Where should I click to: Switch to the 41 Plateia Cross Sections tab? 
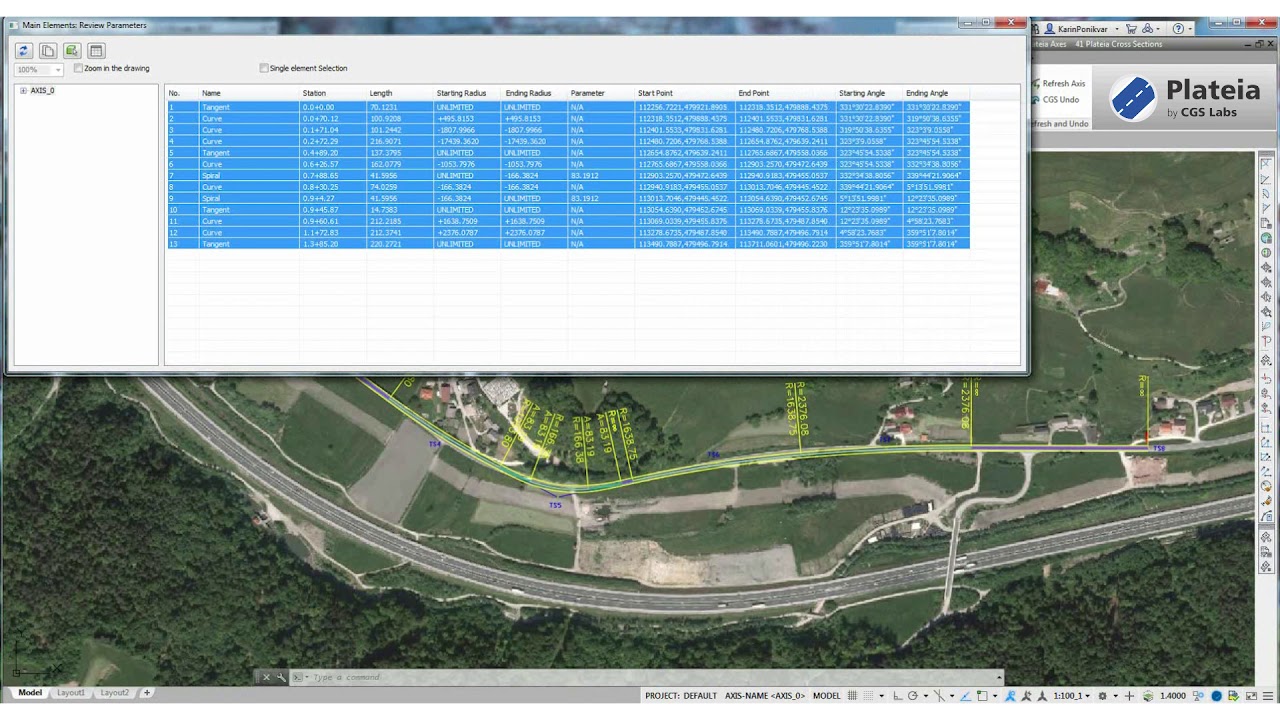pyautogui.click(x=1118, y=44)
